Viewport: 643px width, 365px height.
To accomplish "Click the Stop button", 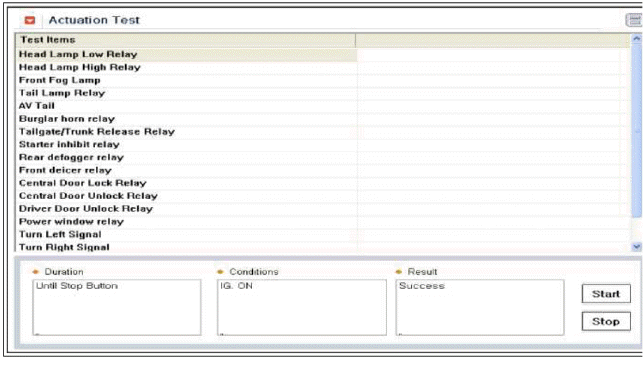I will click(606, 321).
